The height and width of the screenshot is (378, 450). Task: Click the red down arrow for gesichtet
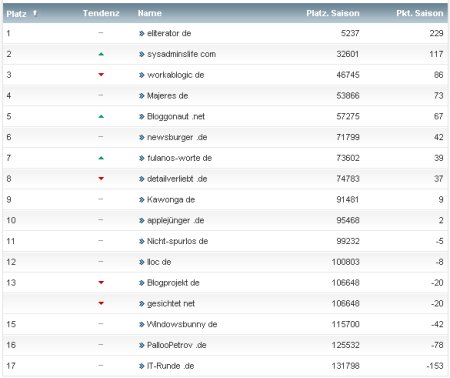click(x=101, y=303)
